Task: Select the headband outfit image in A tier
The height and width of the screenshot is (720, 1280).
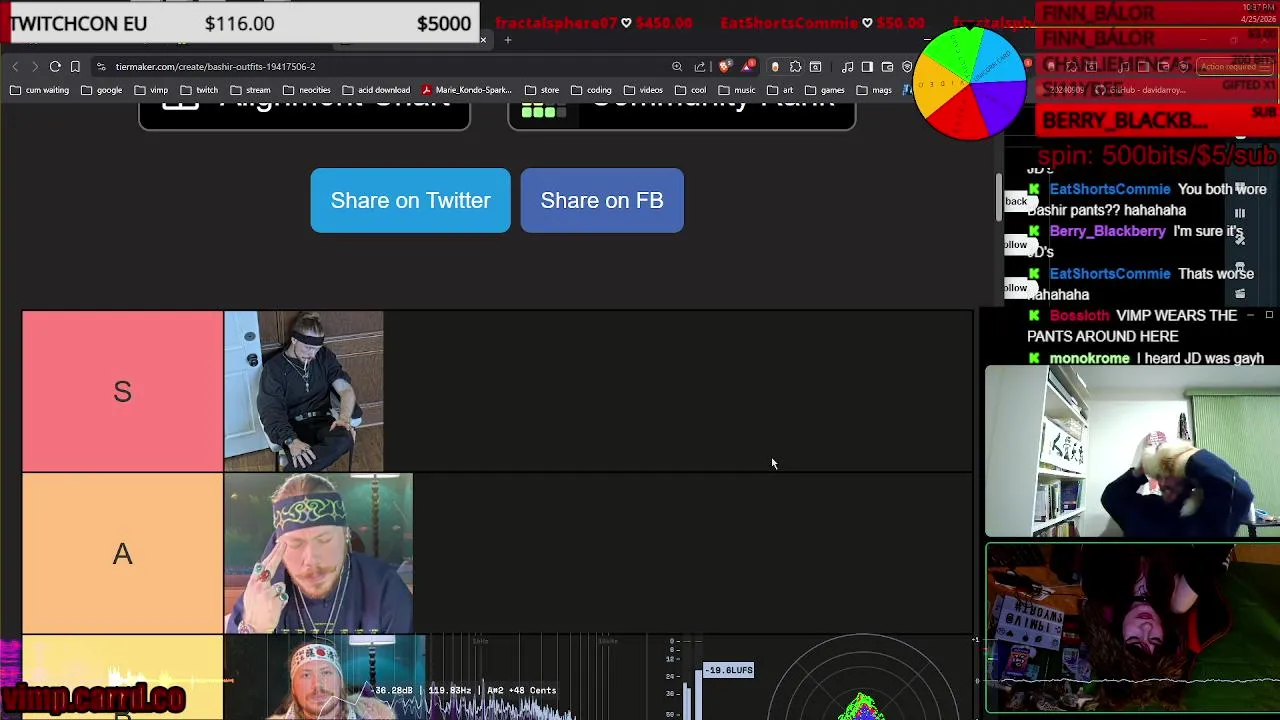Action: 318,553
